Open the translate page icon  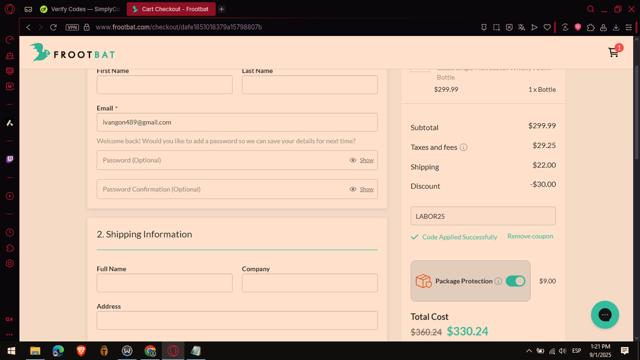522,27
